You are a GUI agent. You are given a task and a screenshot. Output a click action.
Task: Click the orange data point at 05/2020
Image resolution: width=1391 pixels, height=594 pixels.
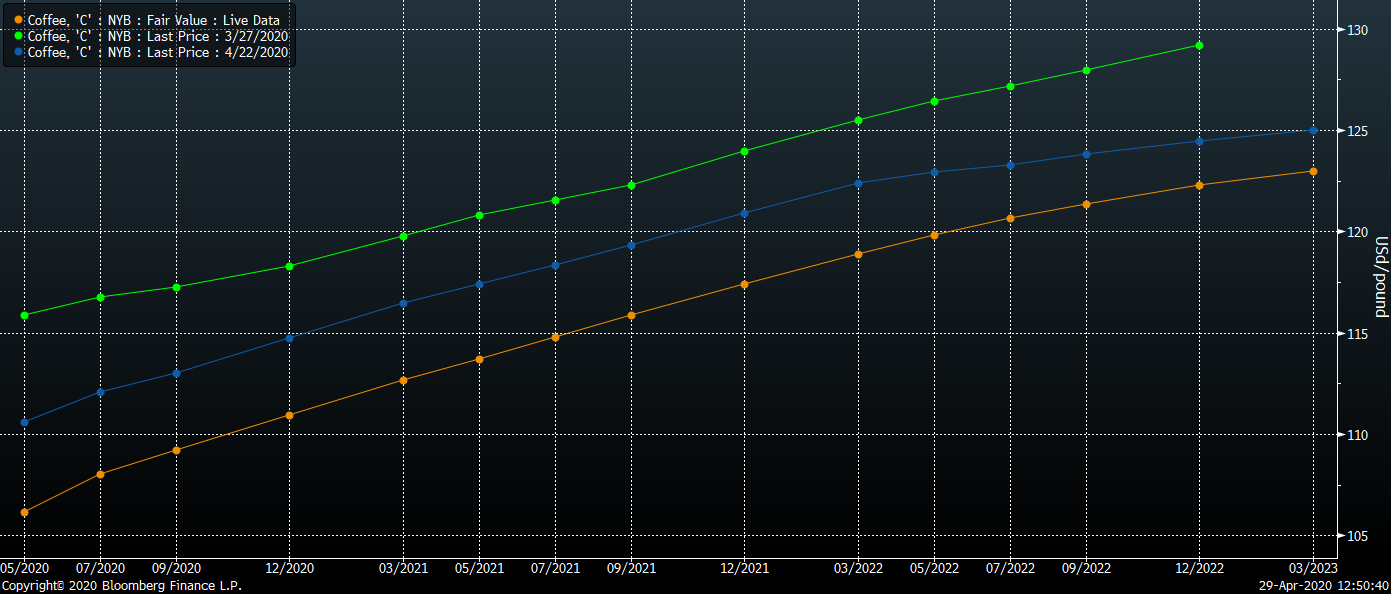pos(25,512)
